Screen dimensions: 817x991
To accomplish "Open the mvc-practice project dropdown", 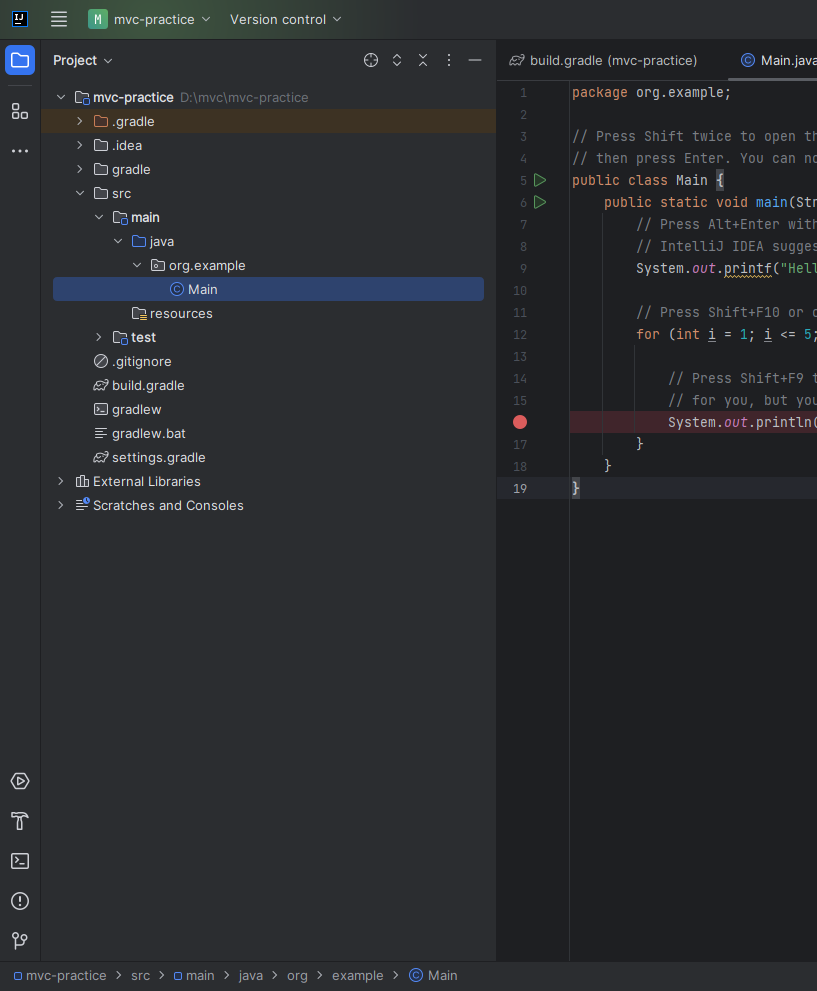I will (149, 20).
